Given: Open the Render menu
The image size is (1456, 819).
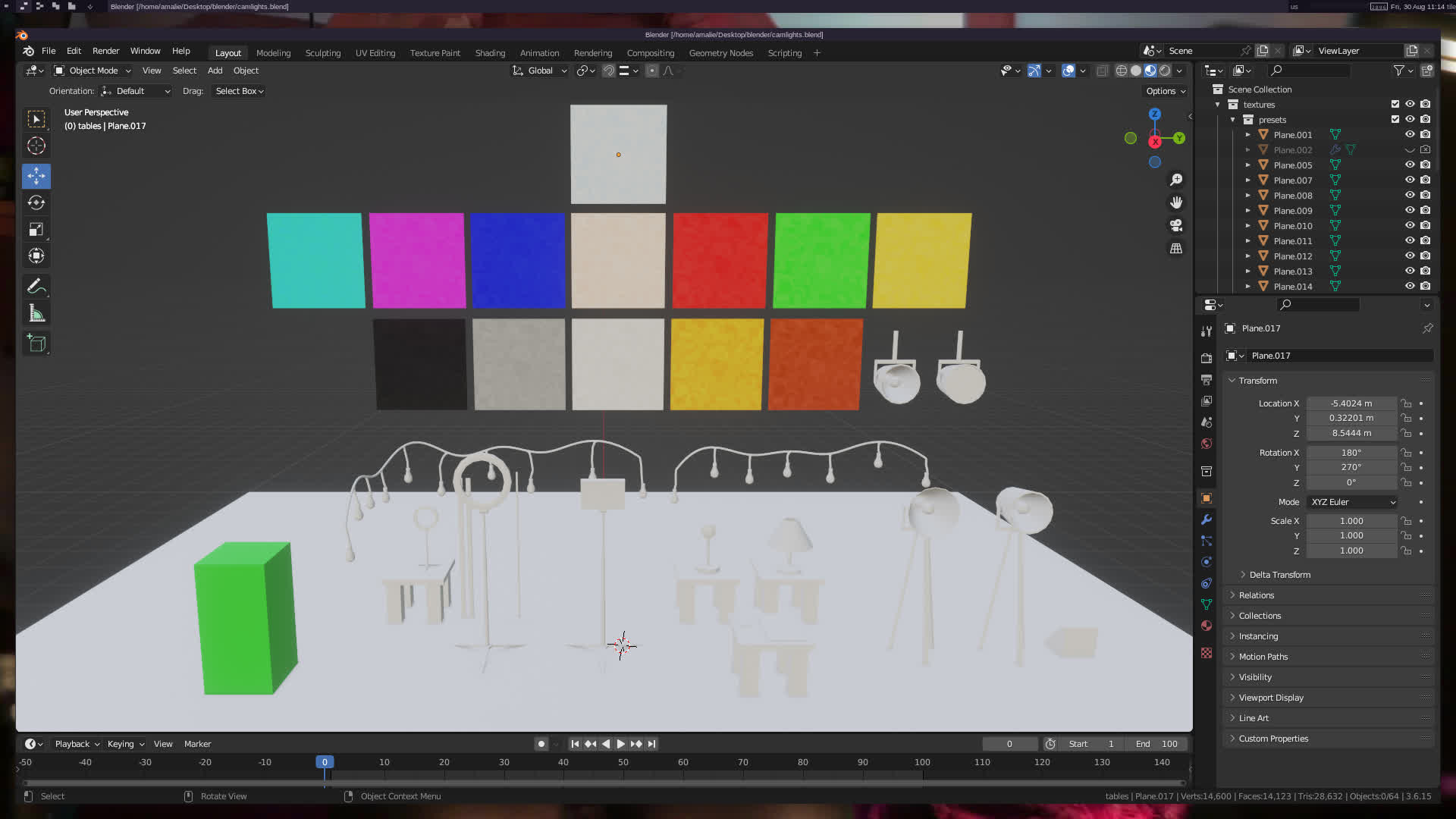Looking at the screenshot, I should pyautogui.click(x=105, y=51).
